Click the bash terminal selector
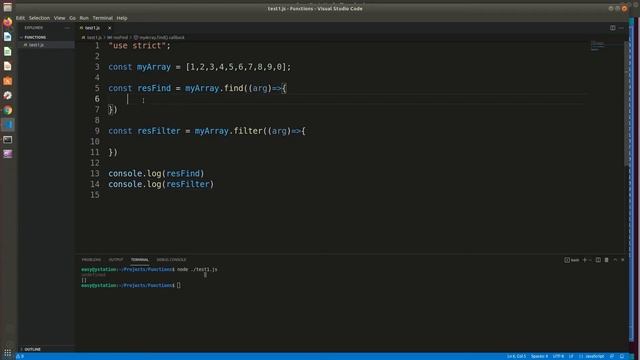The image size is (640, 360). 571,260
